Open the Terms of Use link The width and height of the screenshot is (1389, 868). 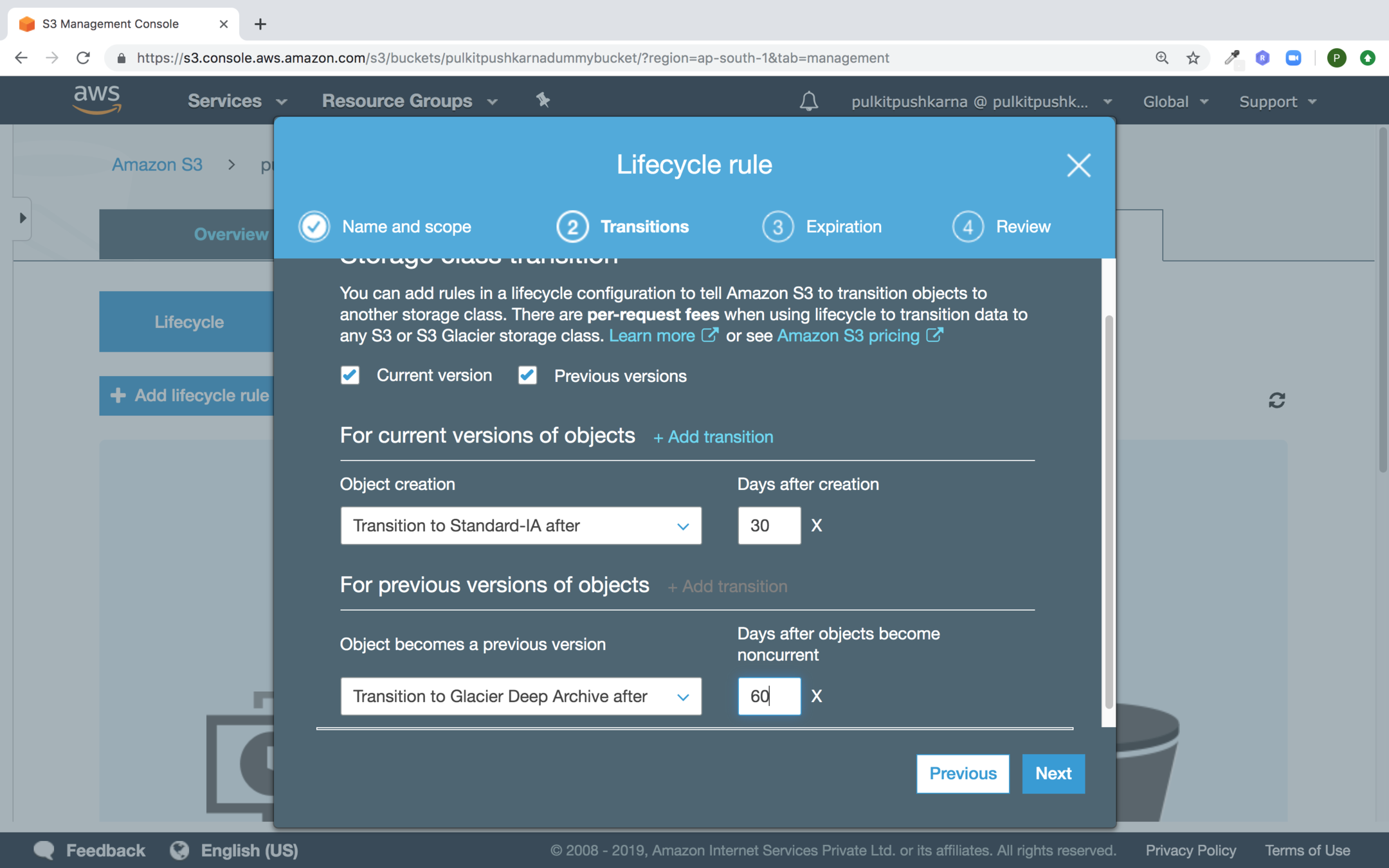(x=1307, y=850)
